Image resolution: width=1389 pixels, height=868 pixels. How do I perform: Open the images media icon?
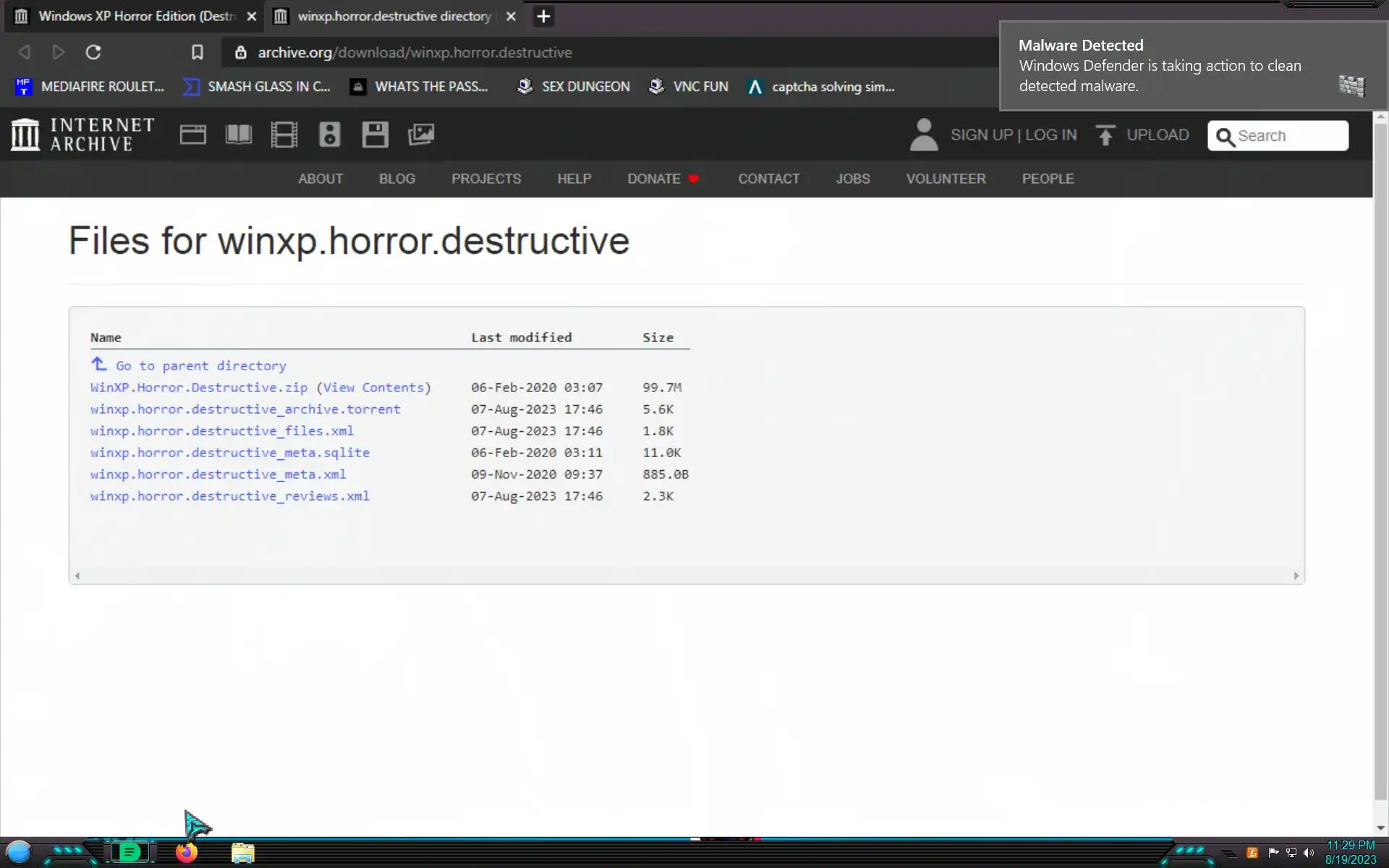coord(420,135)
